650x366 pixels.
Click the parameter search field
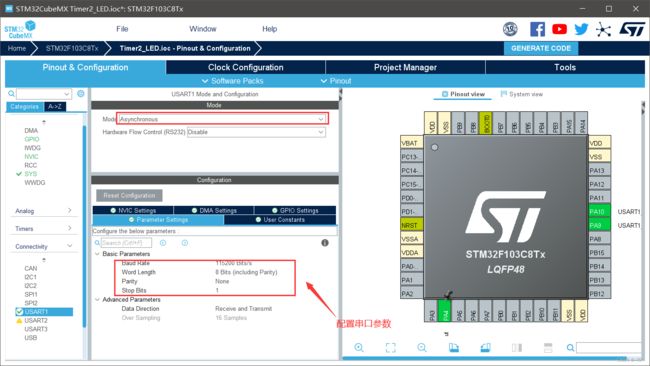click(x=126, y=243)
